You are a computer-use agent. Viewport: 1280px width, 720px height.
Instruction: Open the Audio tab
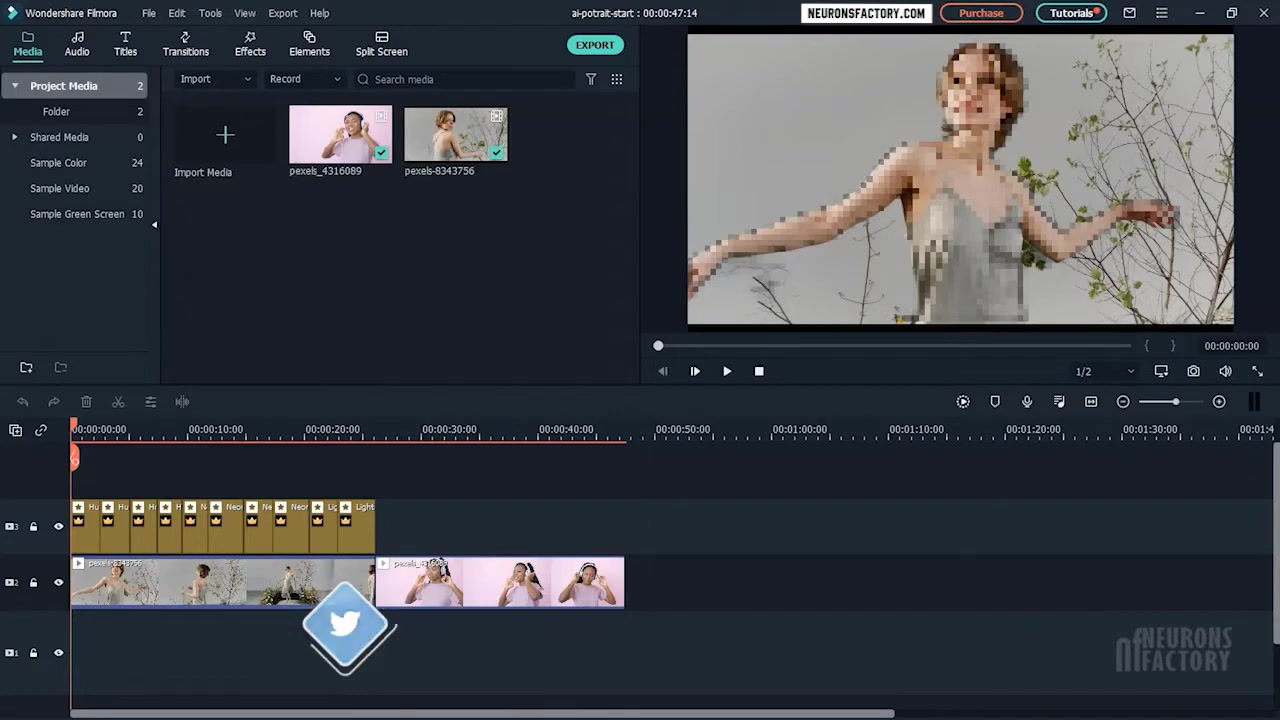click(77, 44)
